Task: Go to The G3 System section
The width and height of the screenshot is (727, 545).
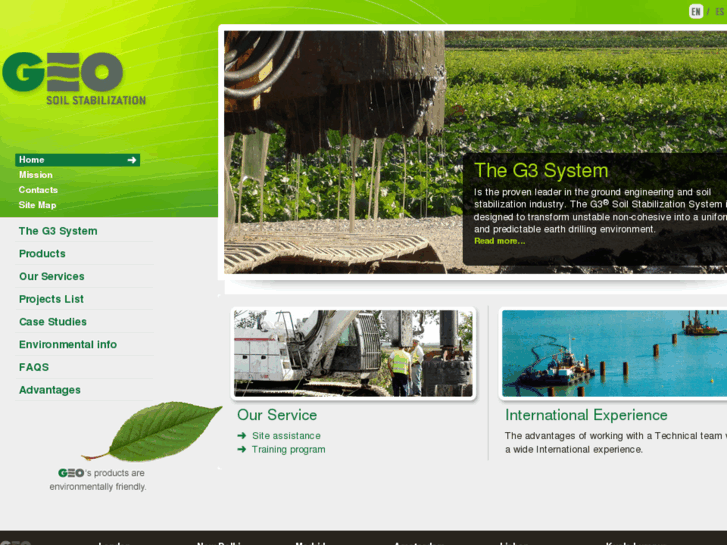Action: [x=58, y=231]
